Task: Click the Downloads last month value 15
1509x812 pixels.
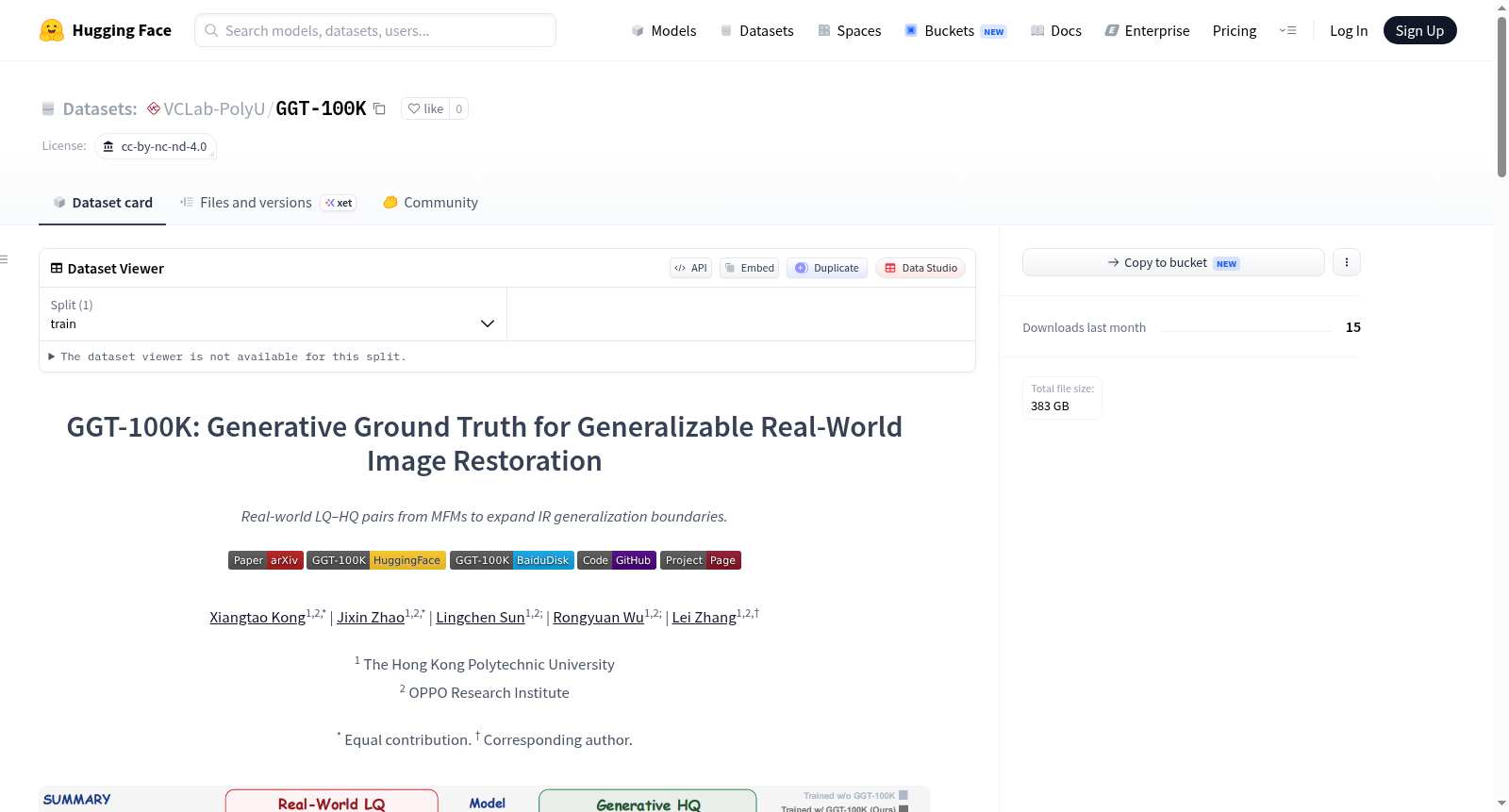Action: (1353, 327)
